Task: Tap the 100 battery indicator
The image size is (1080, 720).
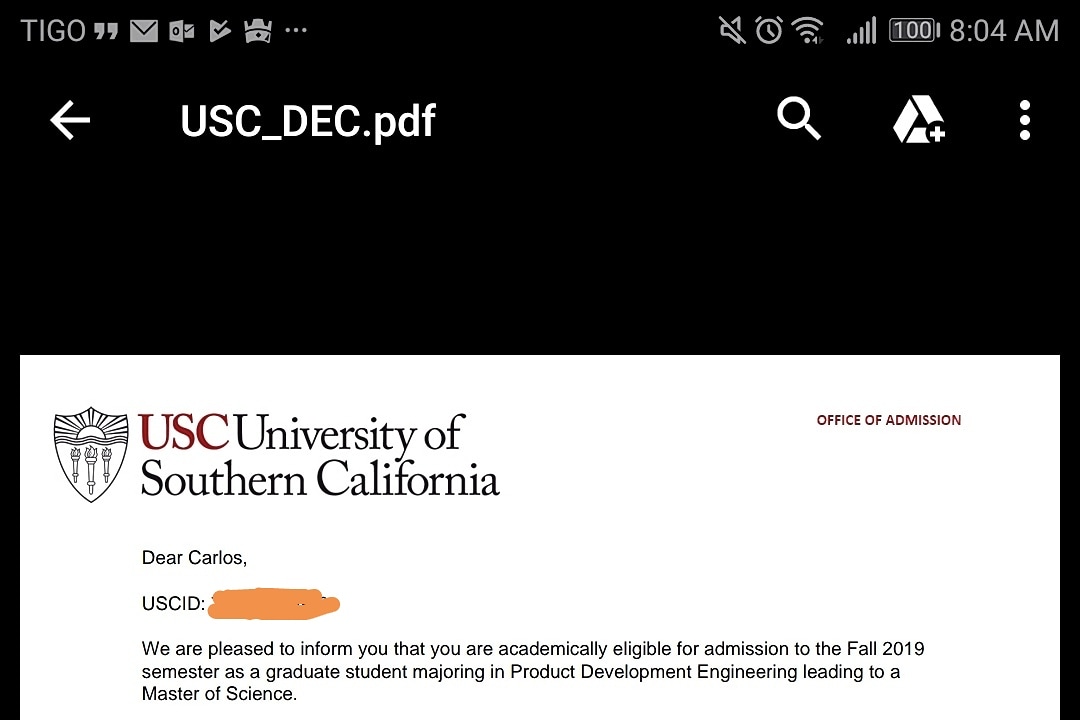Action: 912,30
